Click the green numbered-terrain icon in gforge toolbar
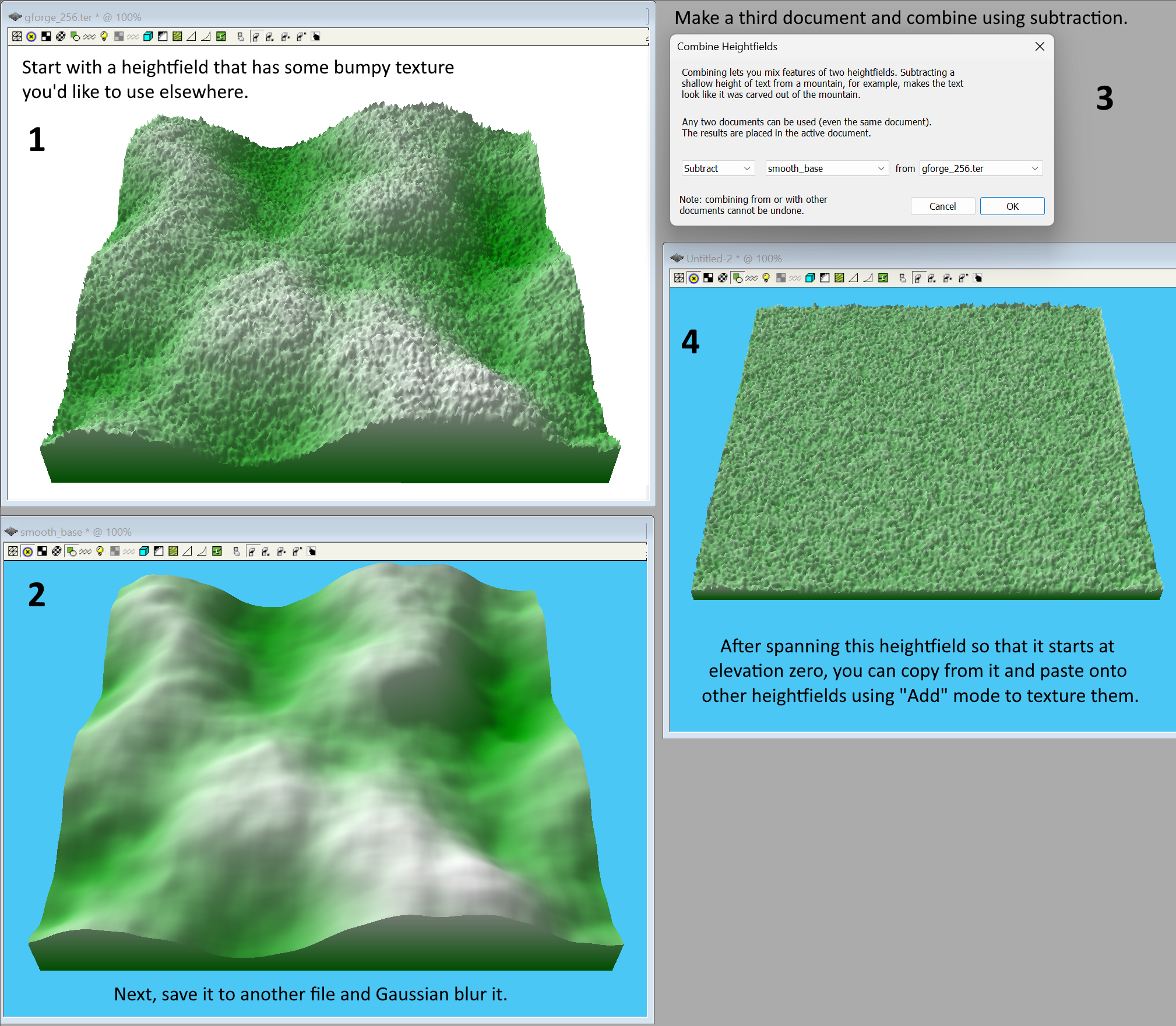This screenshot has width=1176, height=1026. [x=220, y=37]
